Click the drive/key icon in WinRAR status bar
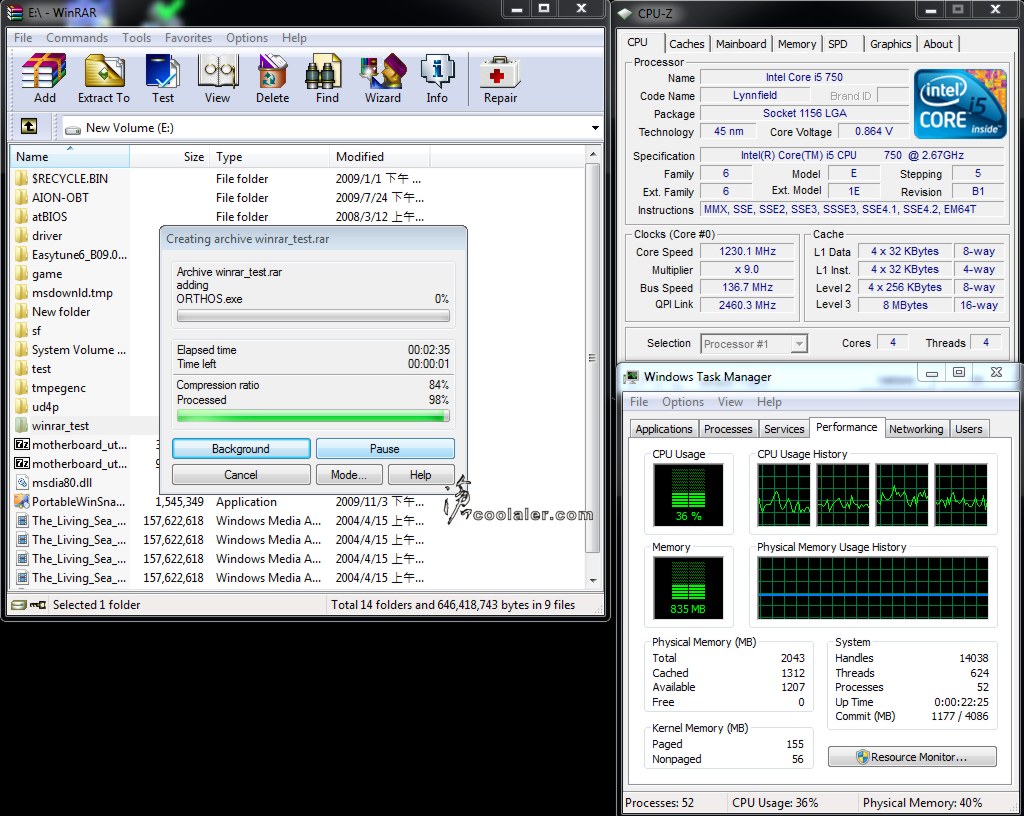Screen dimensions: 1024x816 click(29, 604)
